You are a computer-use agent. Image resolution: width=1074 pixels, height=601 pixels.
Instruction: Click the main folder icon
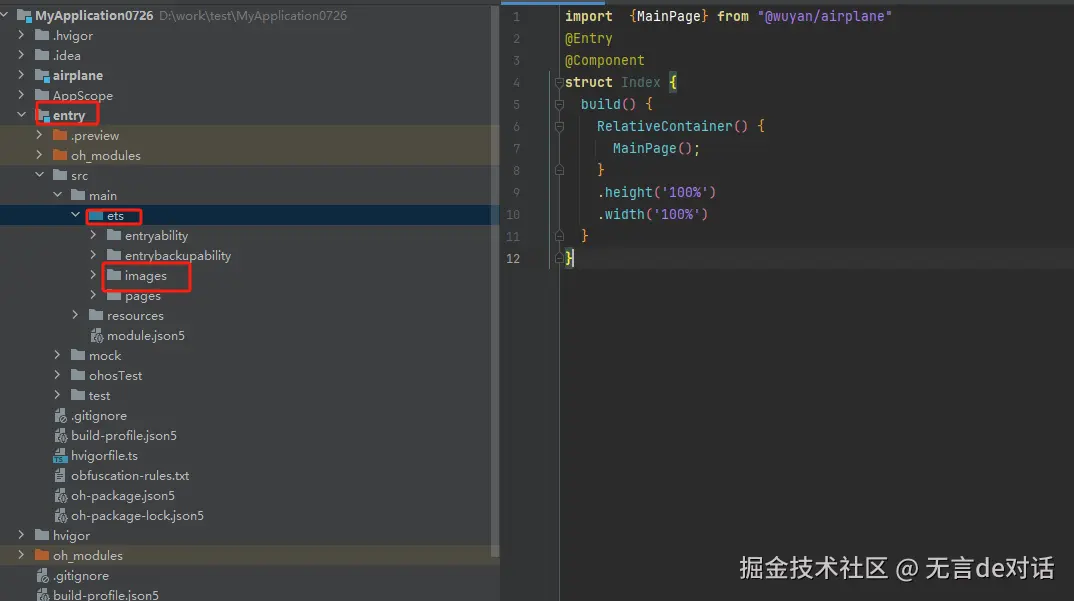78,195
